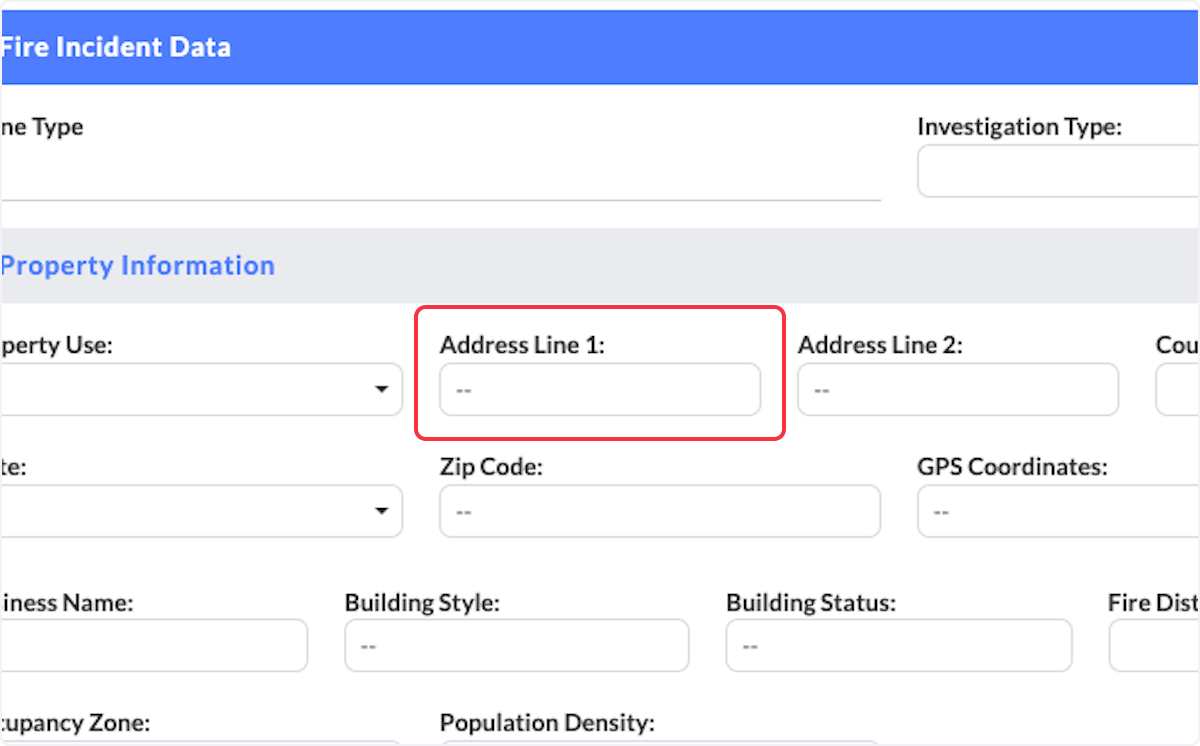Click the Investigation Type field

click(x=1058, y=171)
